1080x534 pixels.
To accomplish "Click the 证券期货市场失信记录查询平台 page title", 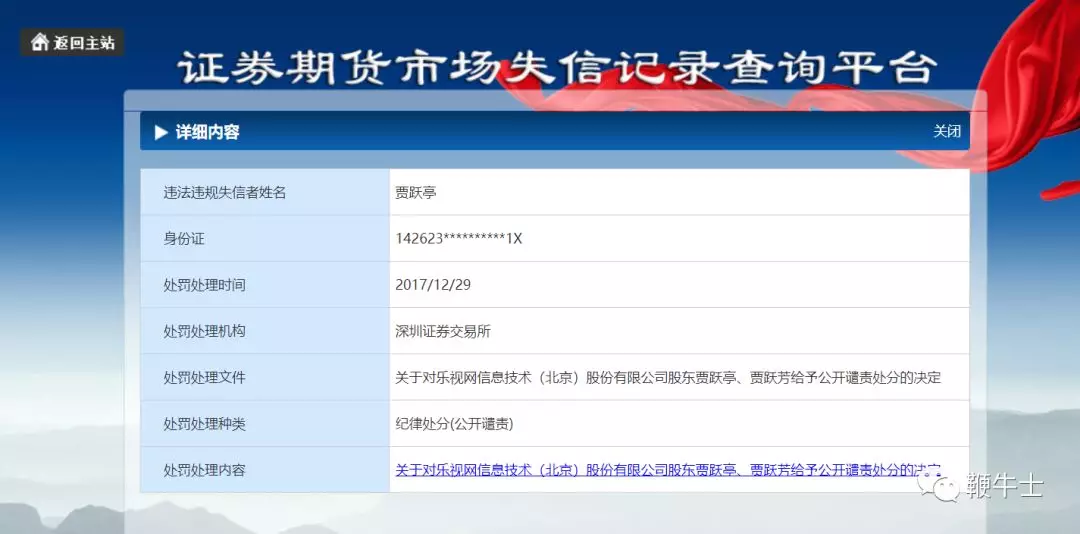I will click(557, 68).
